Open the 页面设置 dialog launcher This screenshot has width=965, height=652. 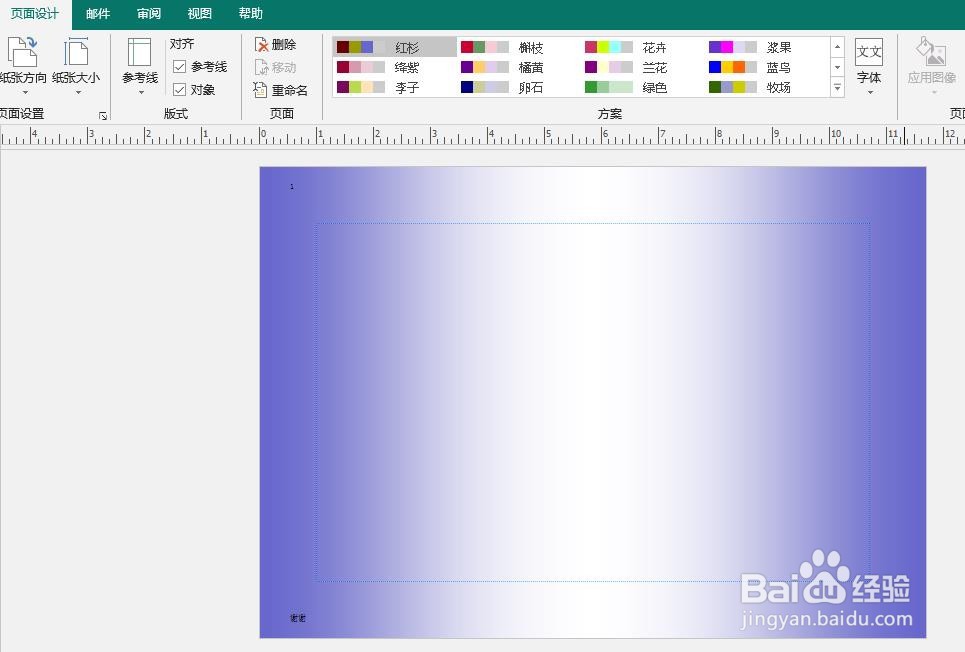coord(103,116)
